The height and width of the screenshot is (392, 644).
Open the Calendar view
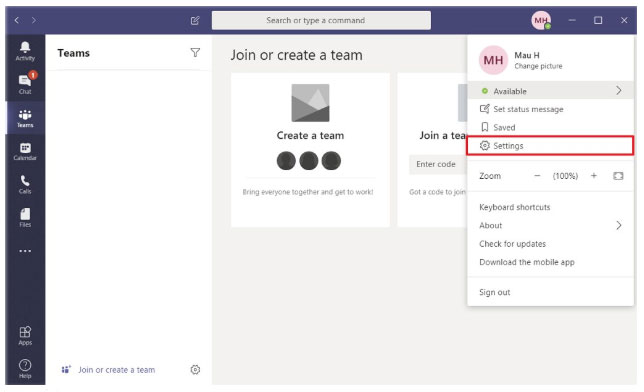tap(25, 151)
